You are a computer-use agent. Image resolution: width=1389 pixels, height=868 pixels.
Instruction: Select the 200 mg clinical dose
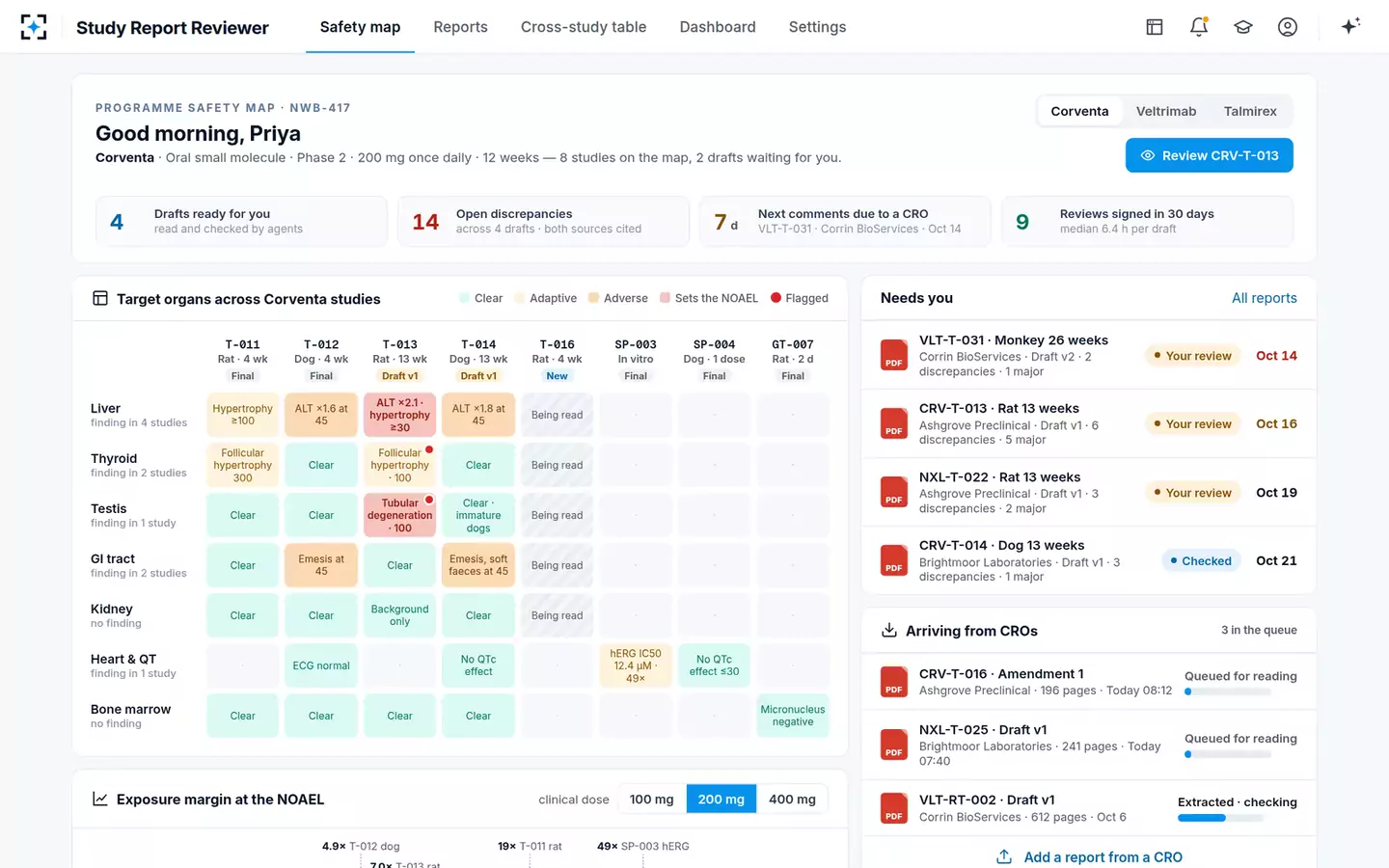click(x=722, y=800)
